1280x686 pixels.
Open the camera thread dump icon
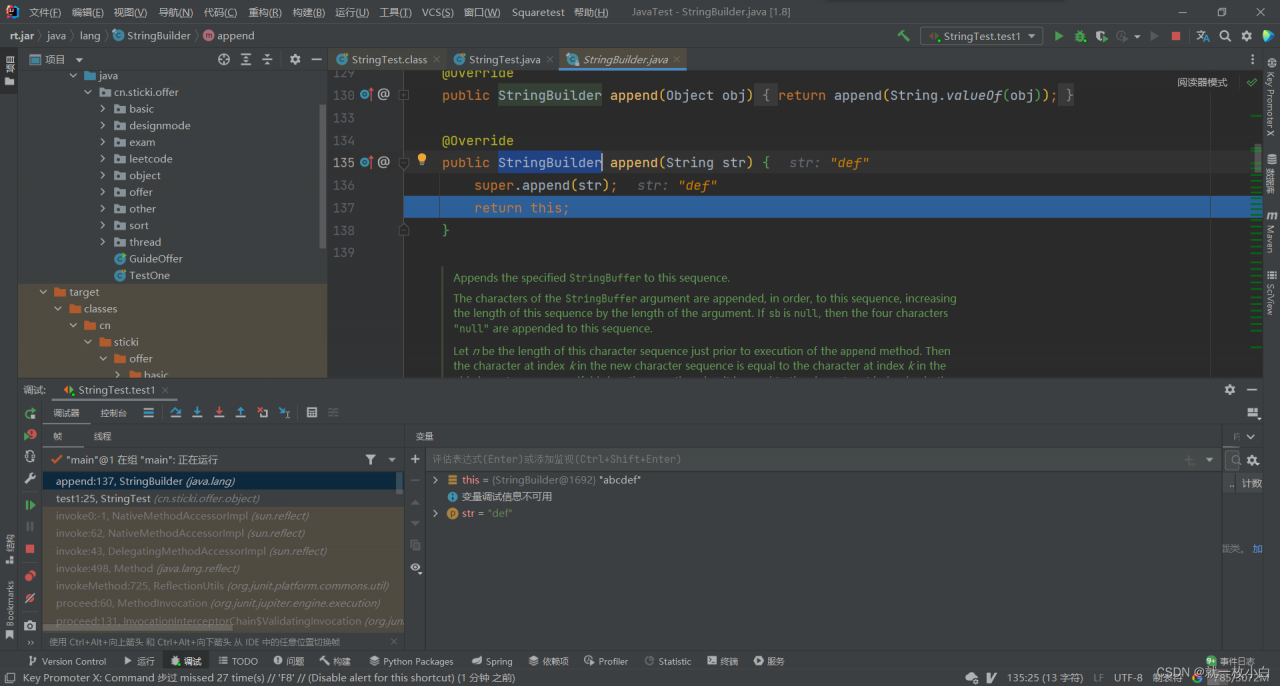pos(30,625)
